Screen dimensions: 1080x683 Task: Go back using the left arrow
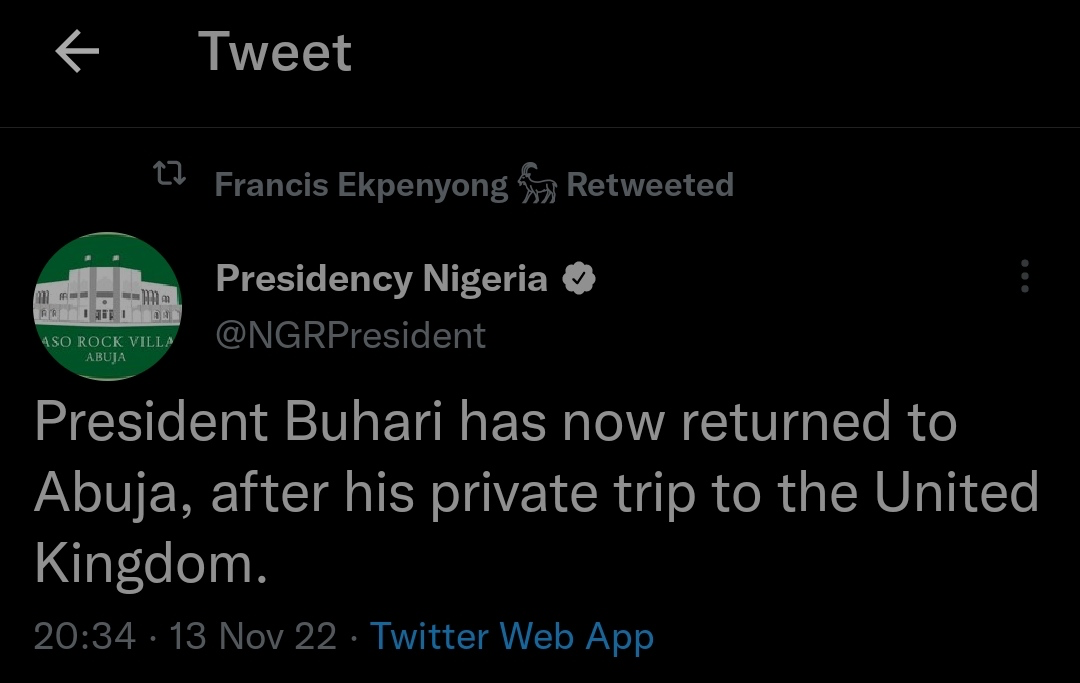pos(77,52)
